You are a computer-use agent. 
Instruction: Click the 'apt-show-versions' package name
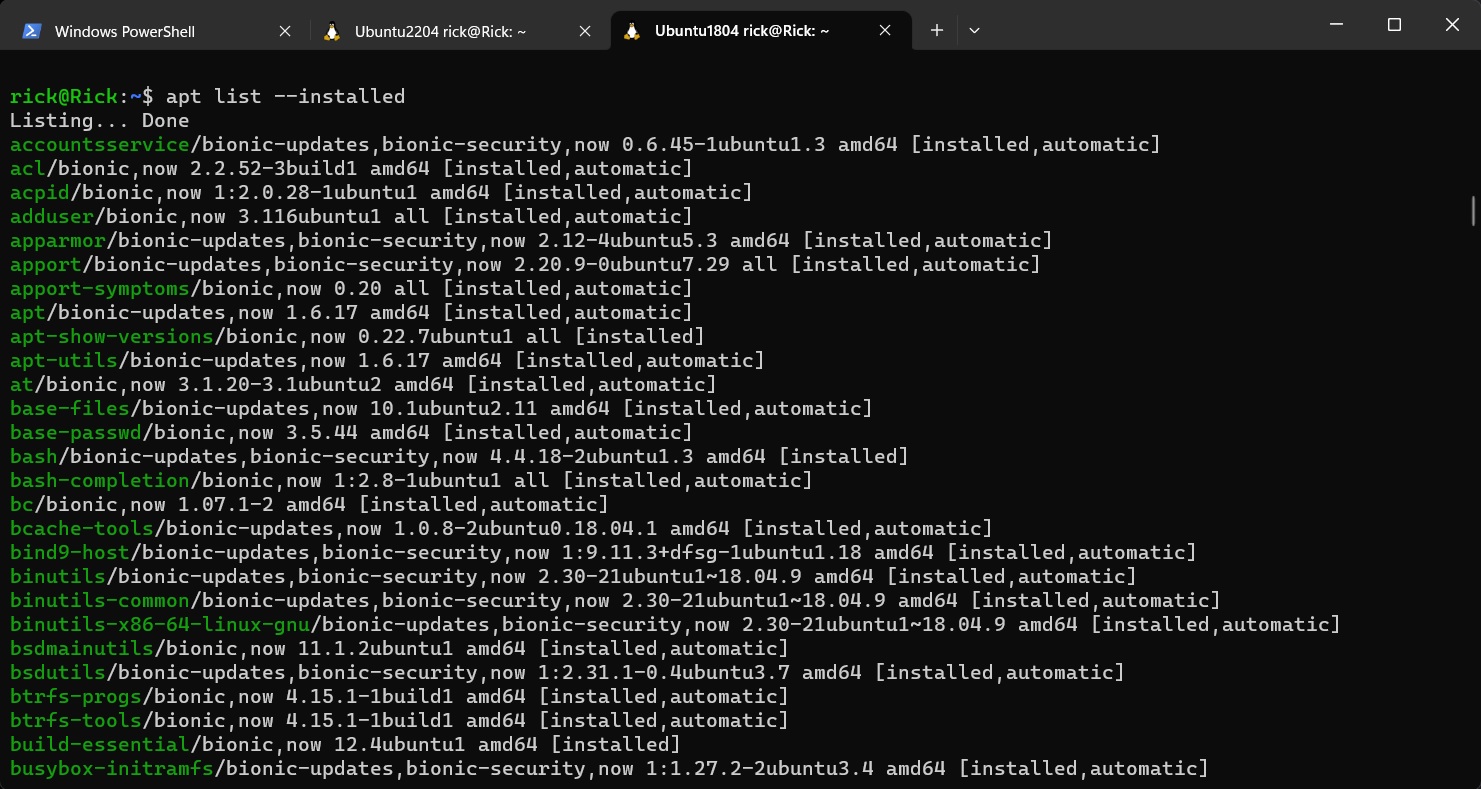click(x=112, y=337)
